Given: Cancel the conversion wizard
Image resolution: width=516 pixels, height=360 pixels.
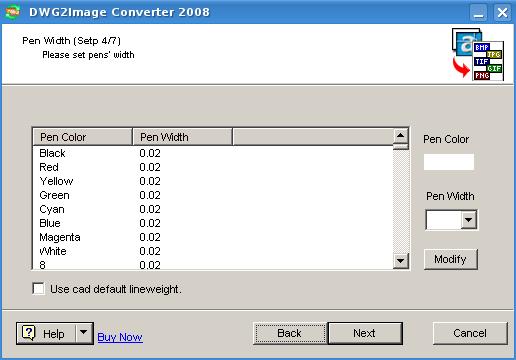Looking at the screenshot, I should [x=470, y=333].
